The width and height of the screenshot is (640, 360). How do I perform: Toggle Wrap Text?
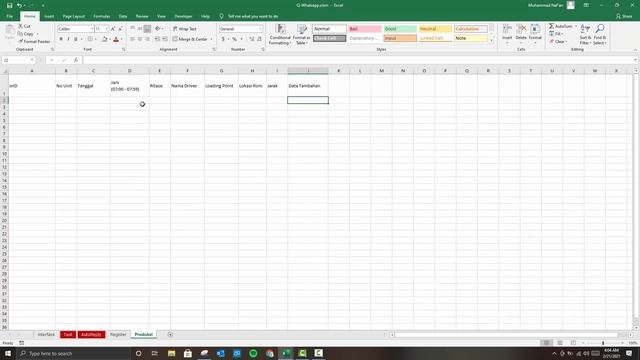[x=184, y=29]
